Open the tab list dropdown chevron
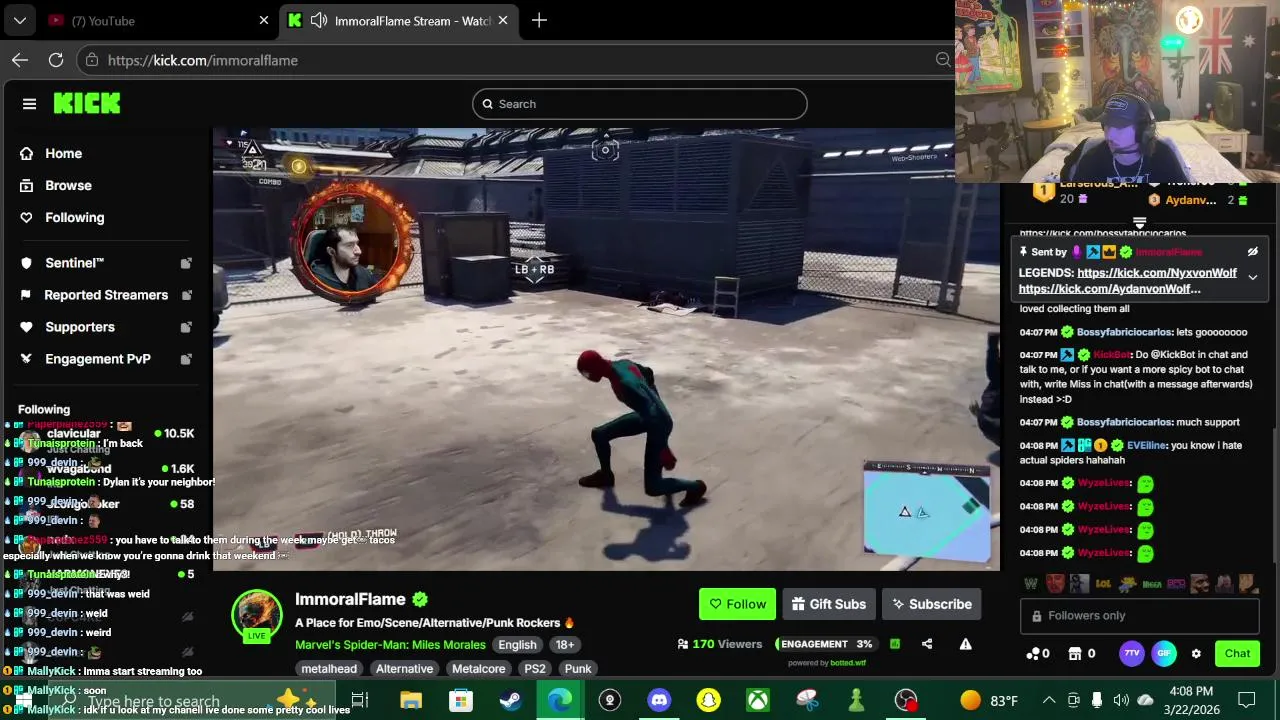 click(x=20, y=20)
